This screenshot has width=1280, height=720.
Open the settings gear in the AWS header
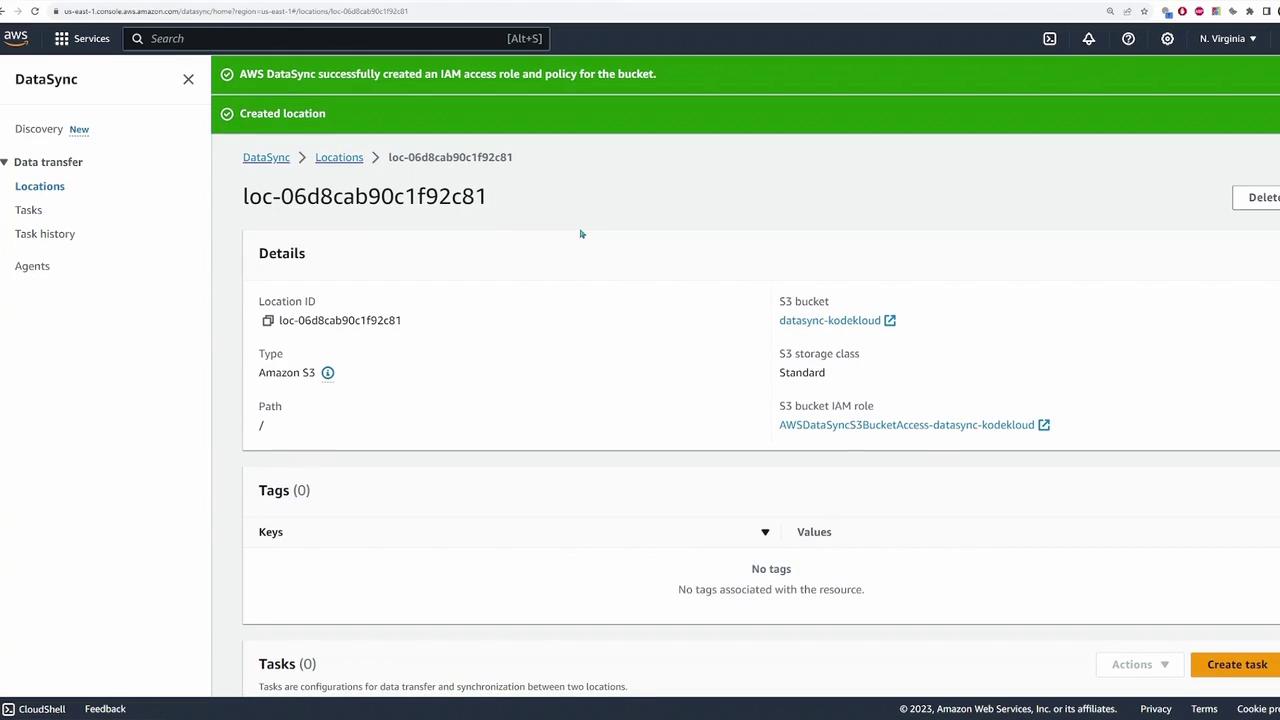[x=1167, y=38]
